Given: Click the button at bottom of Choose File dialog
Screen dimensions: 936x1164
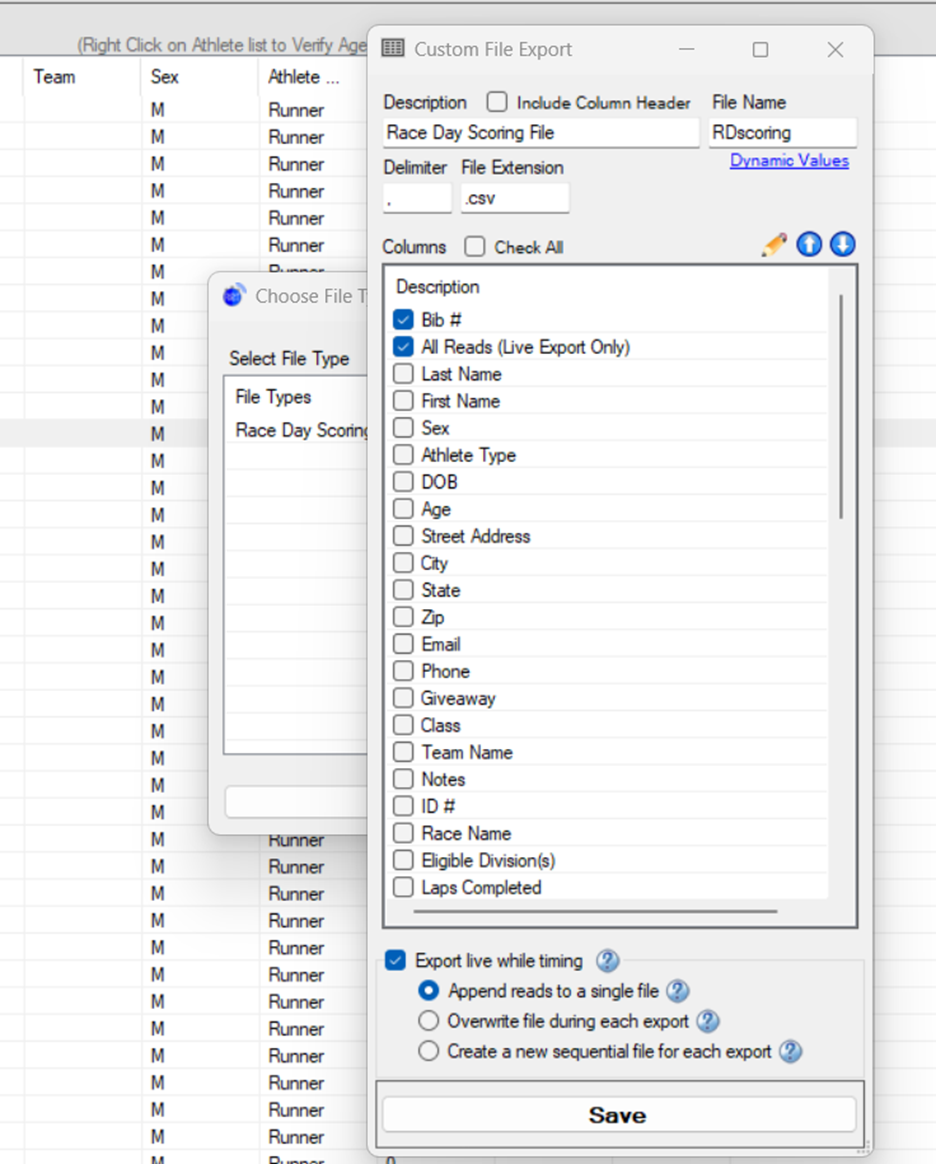Looking at the screenshot, I should [297, 802].
